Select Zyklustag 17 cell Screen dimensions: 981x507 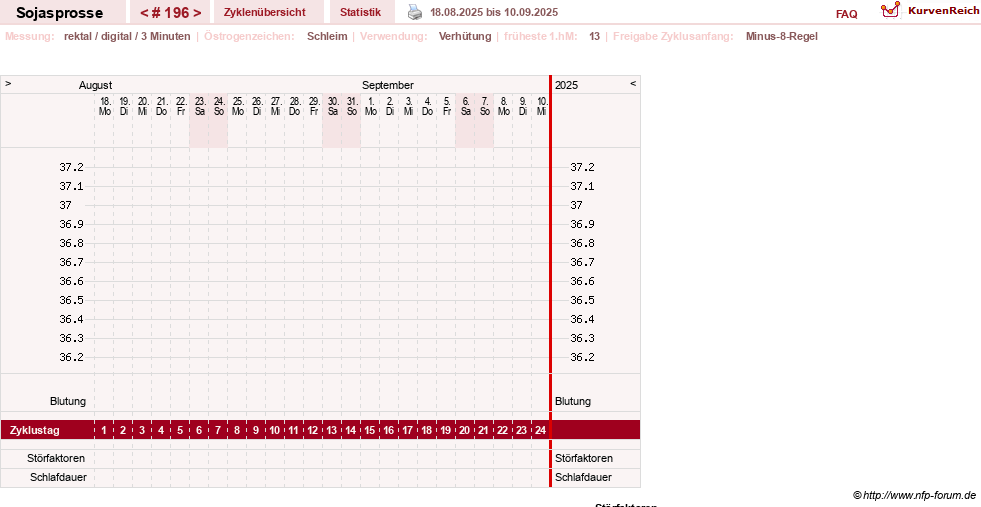407,430
